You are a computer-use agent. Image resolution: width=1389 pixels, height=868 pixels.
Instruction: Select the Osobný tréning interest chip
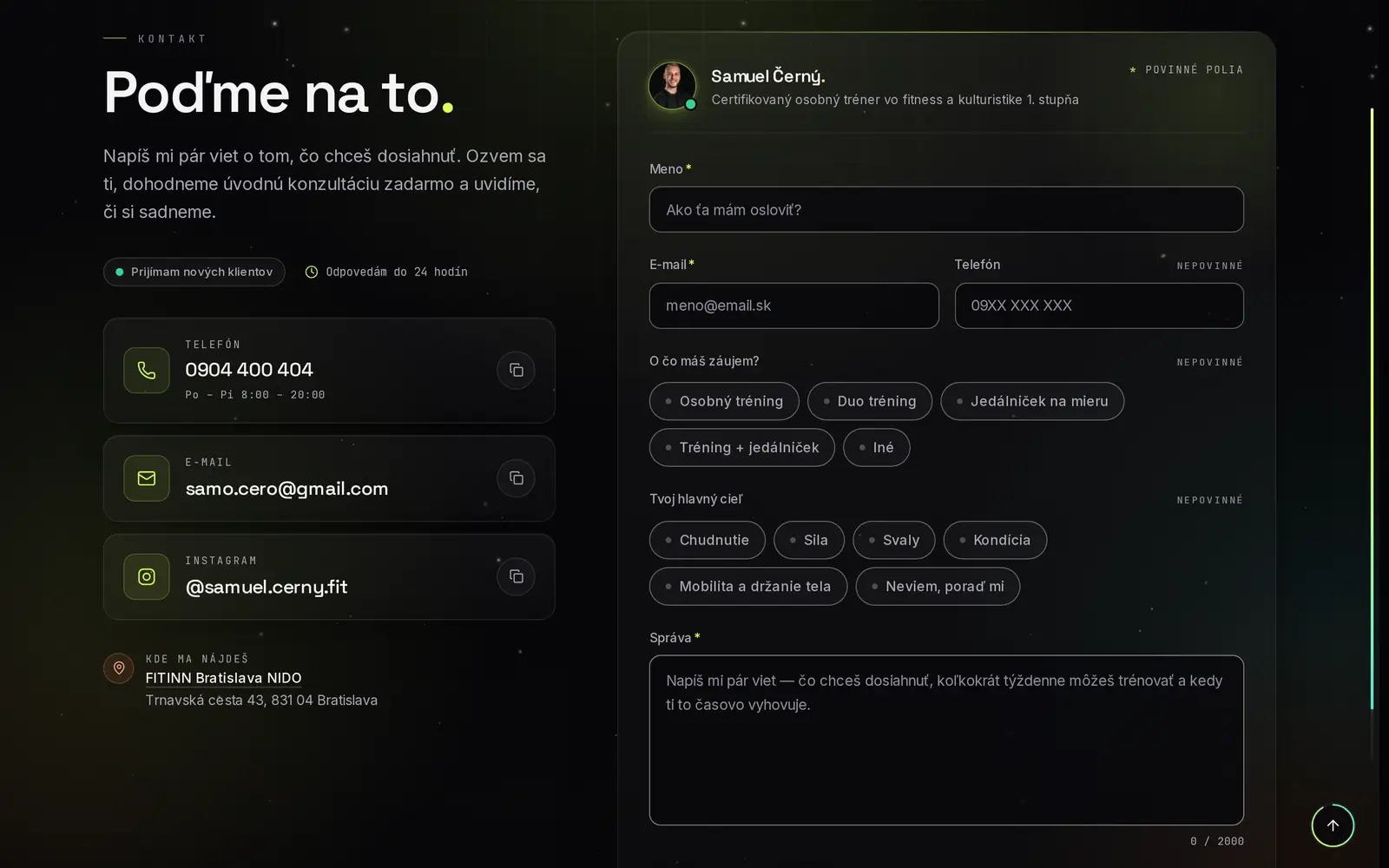tap(724, 401)
